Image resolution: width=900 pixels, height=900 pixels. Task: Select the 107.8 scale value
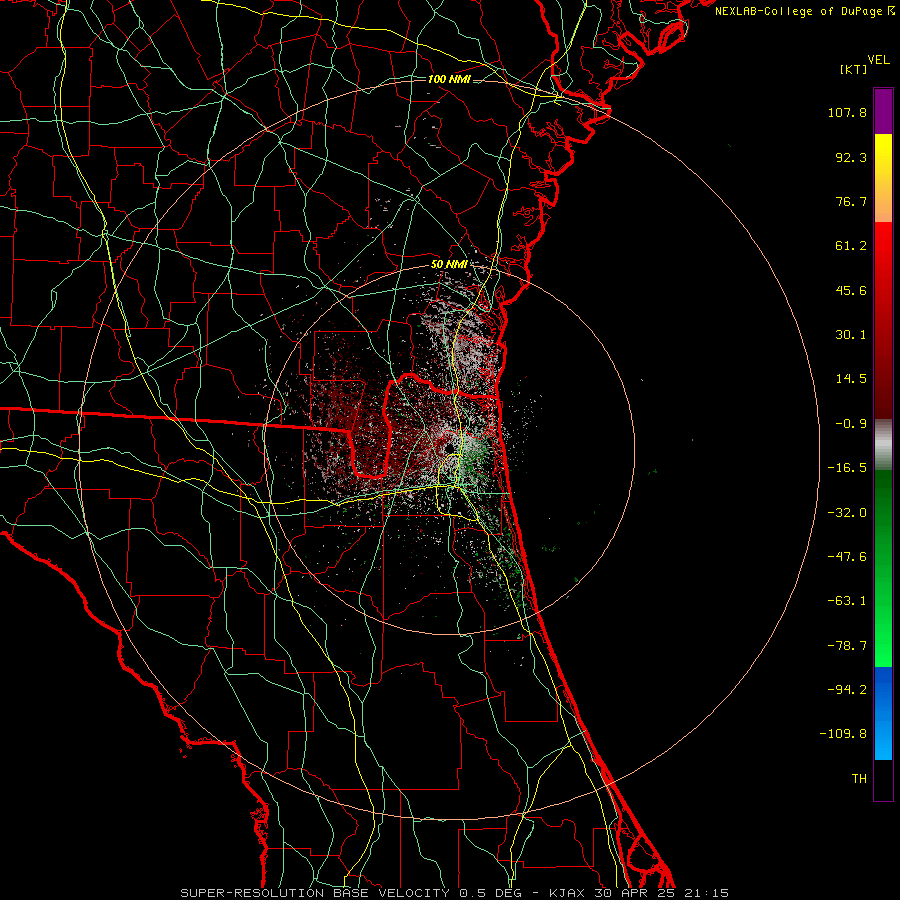point(847,112)
